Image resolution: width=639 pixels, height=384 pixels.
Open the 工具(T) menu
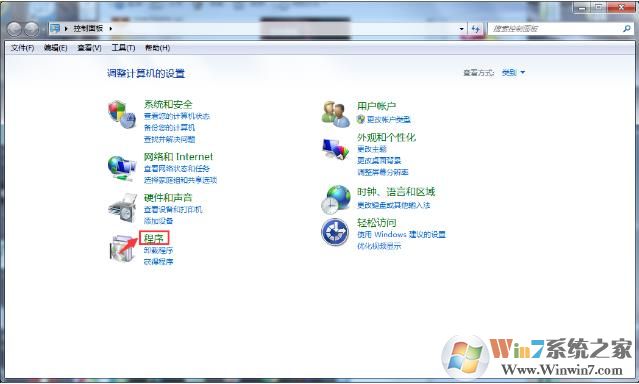[123, 48]
